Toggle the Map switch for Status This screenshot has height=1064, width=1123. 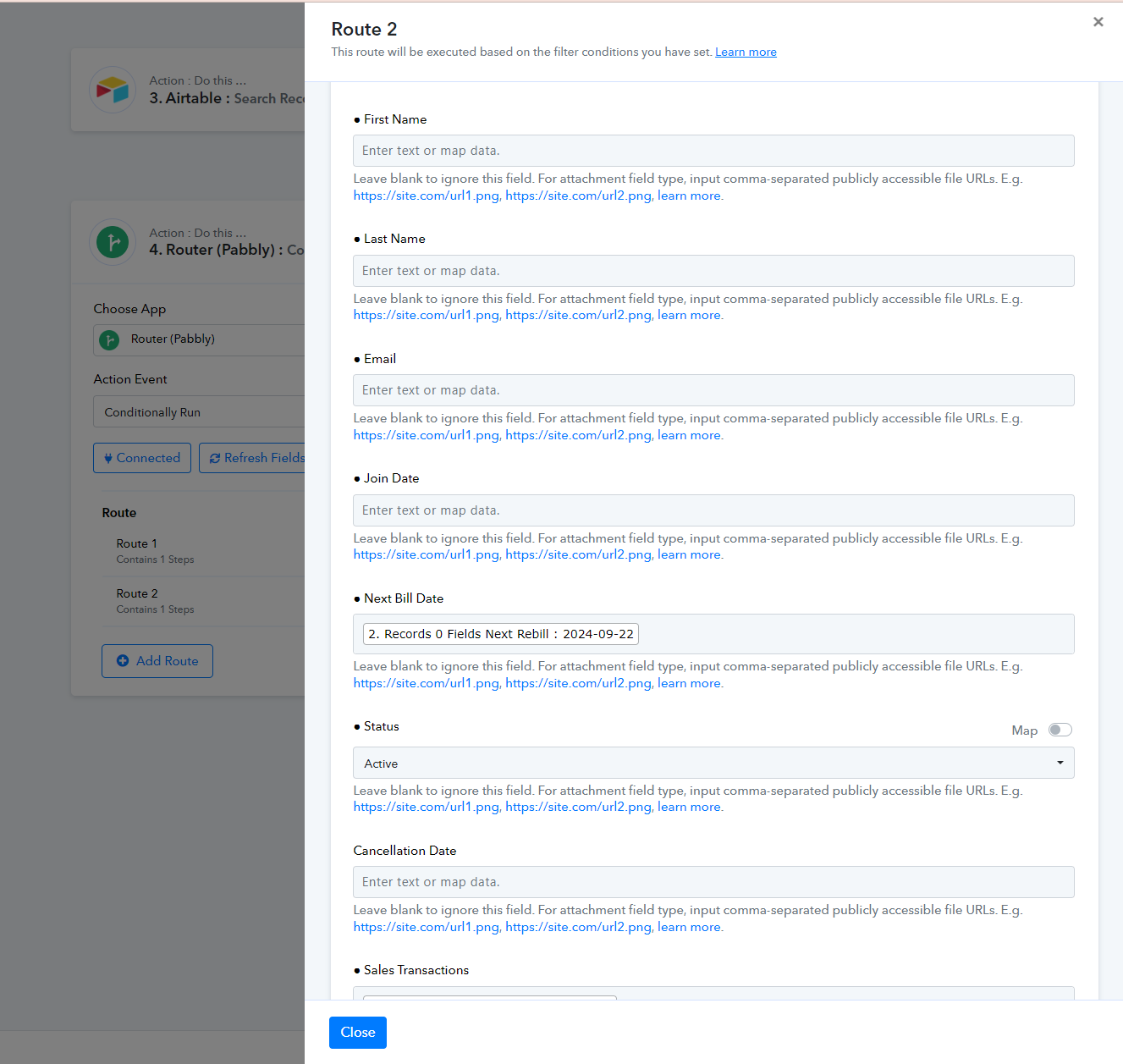(x=1060, y=730)
